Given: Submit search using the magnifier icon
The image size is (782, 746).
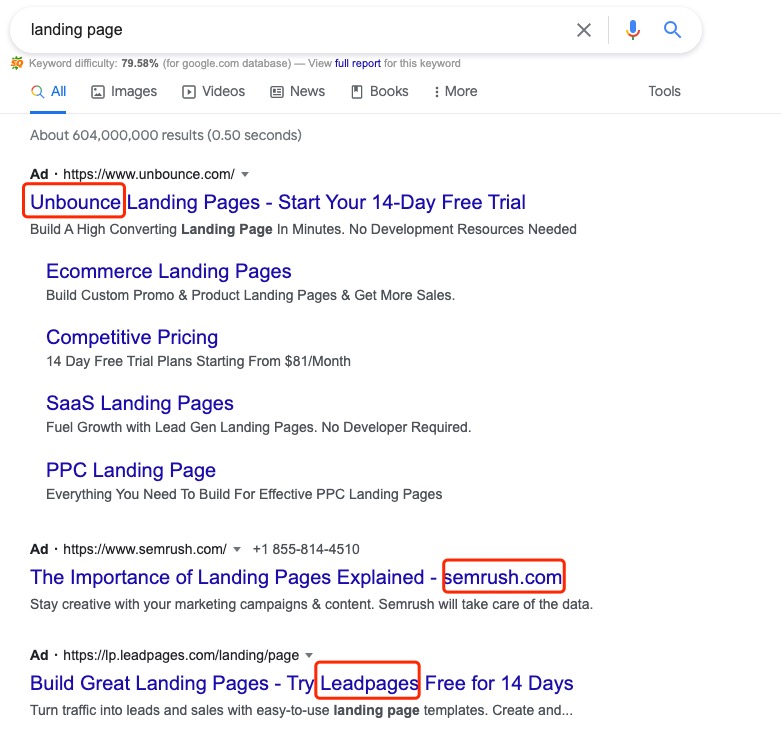Looking at the screenshot, I should 672,30.
